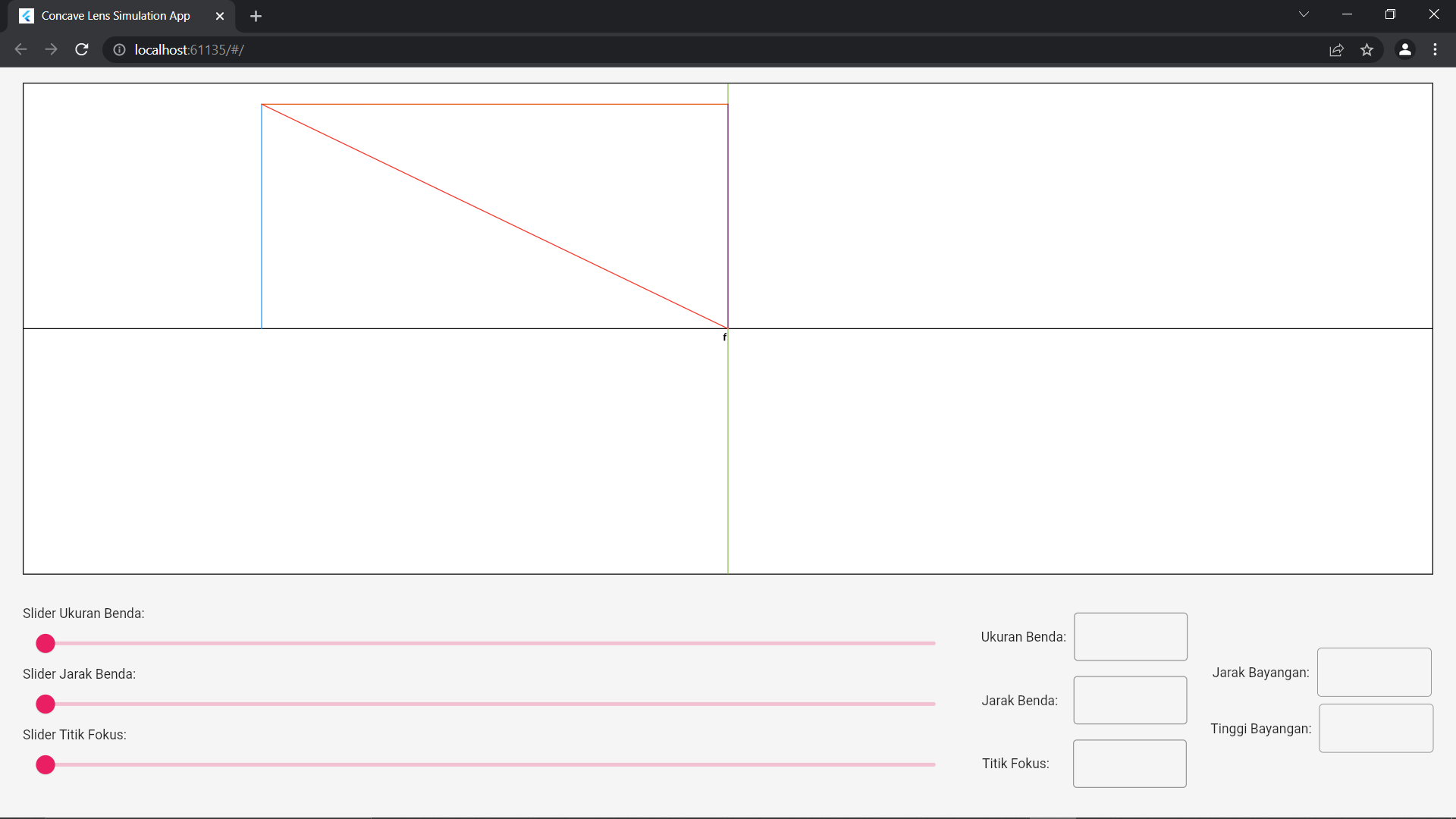Screen dimensions: 1456x819
Task: Click the browser reload icon
Action: pyautogui.click(x=81, y=49)
